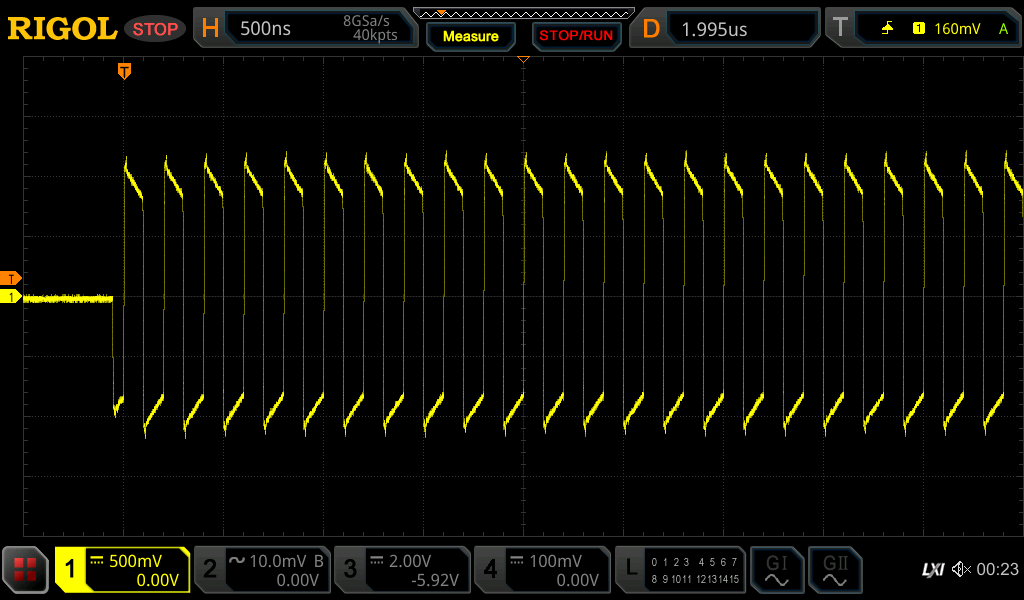This screenshot has height=600, width=1024.
Task: Click the RIGOL logo
Action: [62, 29]
